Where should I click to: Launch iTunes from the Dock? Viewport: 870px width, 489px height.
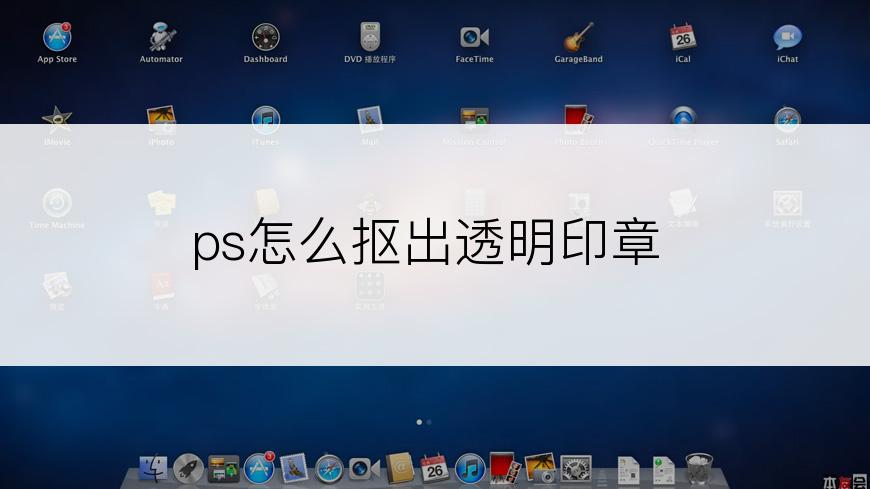tap(470, 469)
